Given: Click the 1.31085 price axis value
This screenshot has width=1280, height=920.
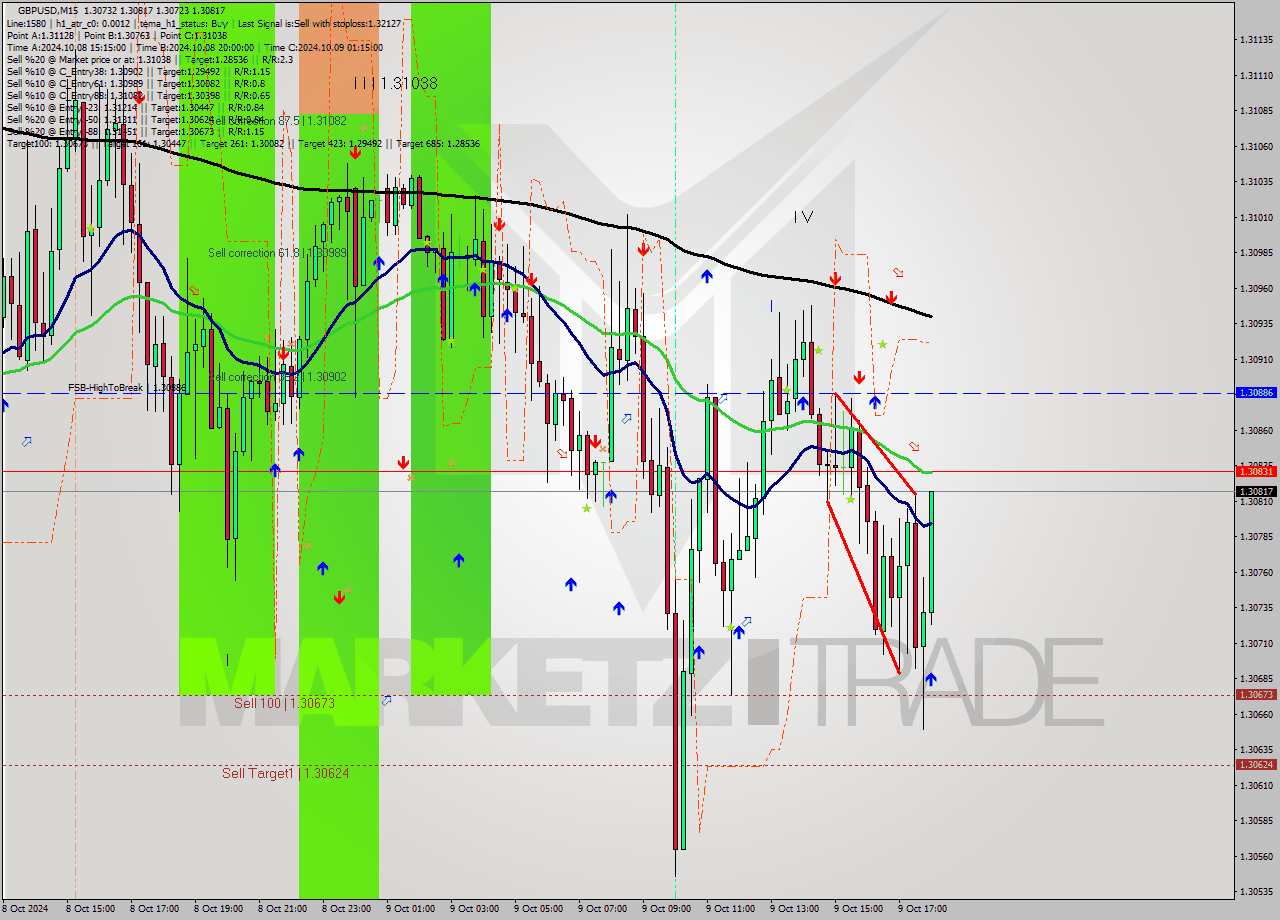Looking at the screenshot, I should pos(1256,110).
